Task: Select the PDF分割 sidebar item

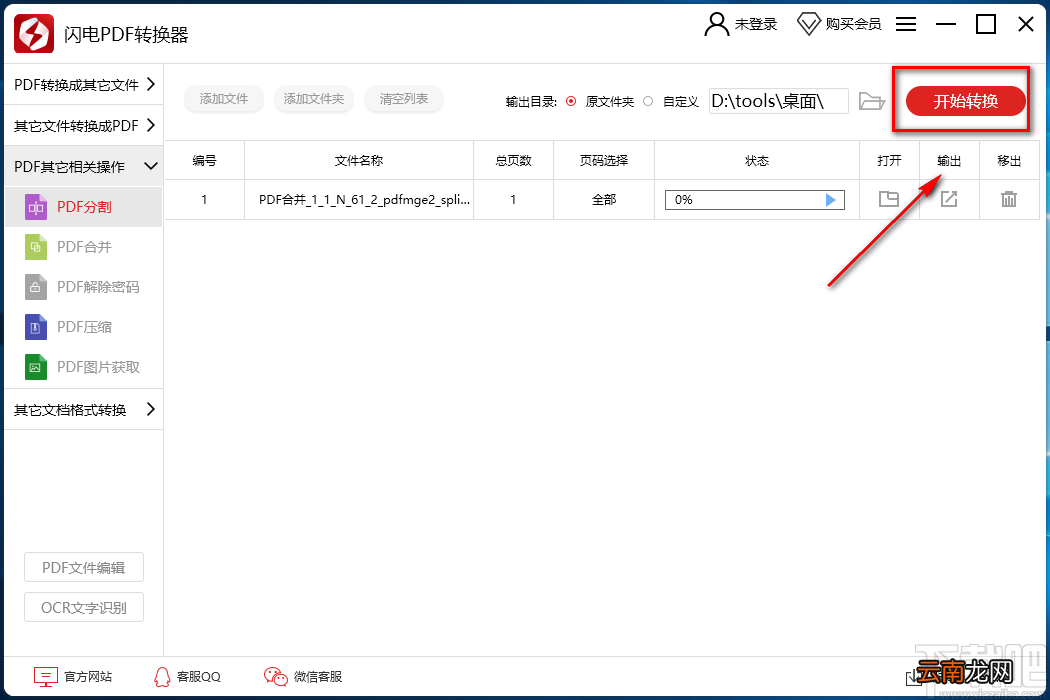Action: [x=83, y=207]
